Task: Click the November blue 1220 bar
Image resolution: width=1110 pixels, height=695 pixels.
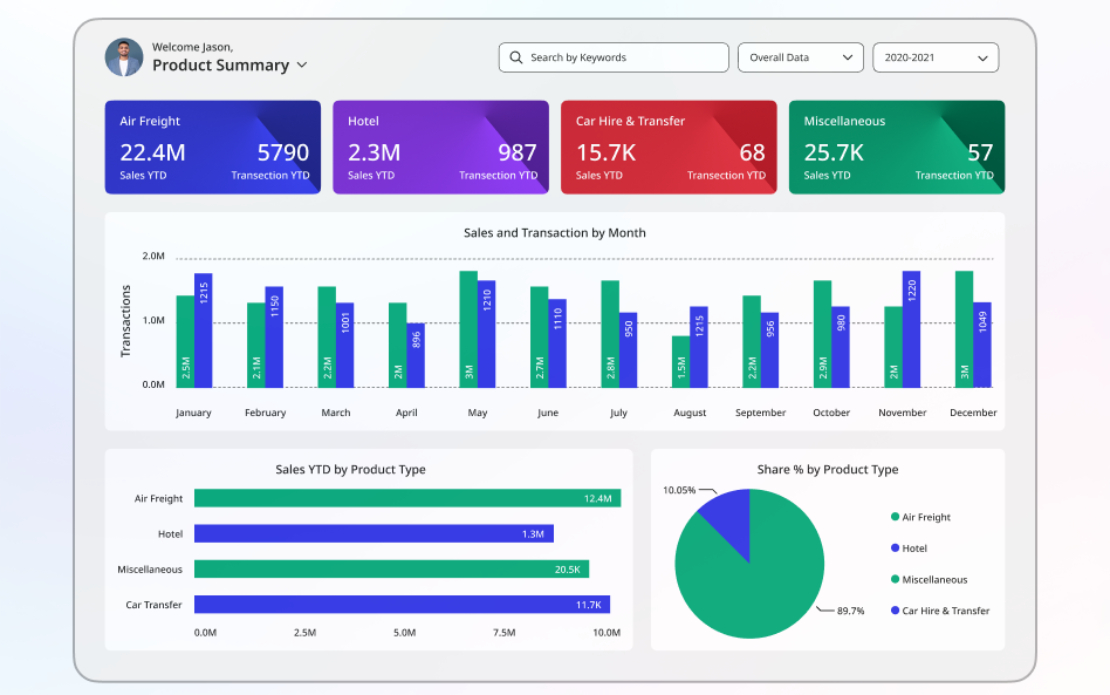Action: (x=911, y=329)
